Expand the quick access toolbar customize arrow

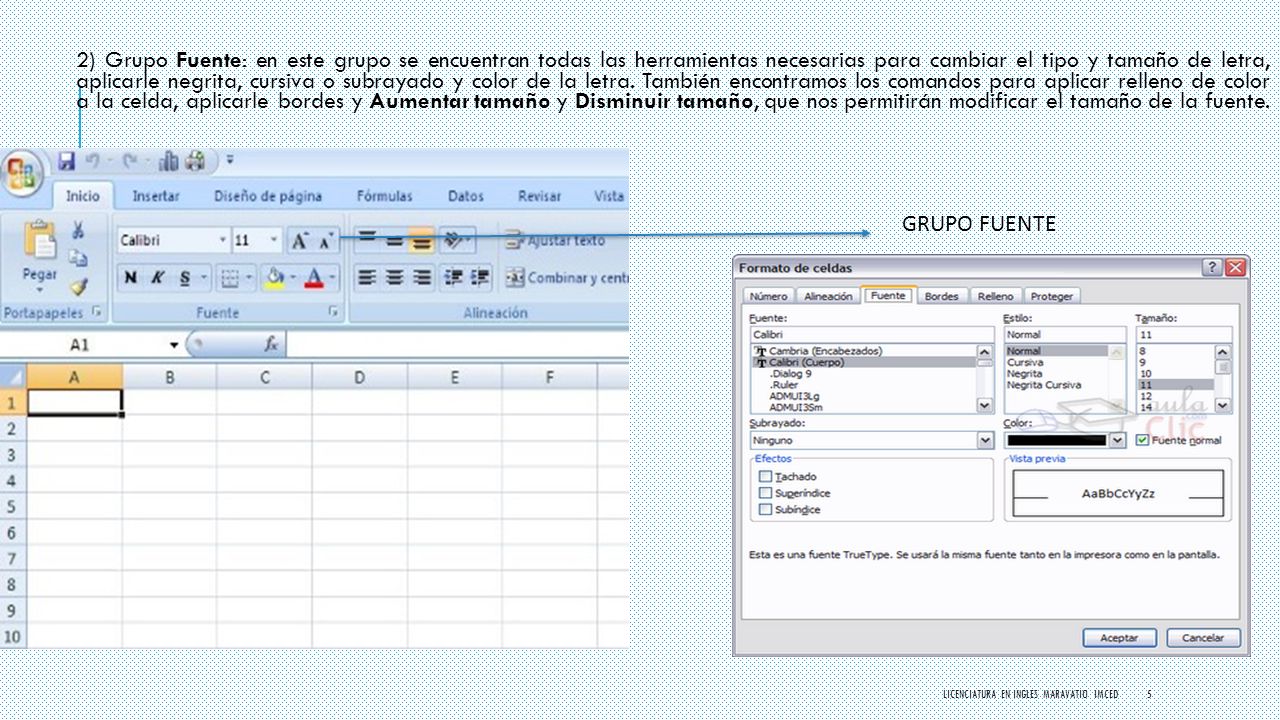point(230,159)
